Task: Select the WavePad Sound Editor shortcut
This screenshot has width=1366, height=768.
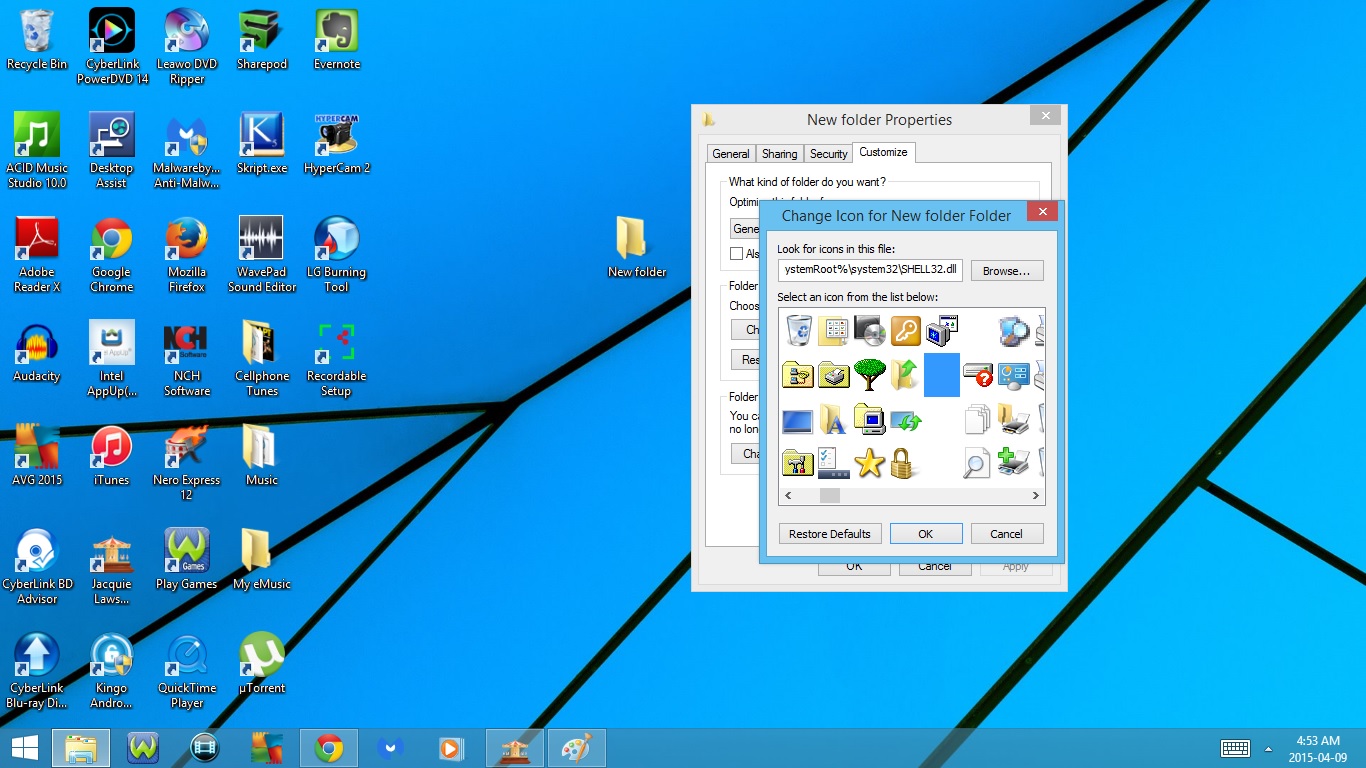Action: pos(262,256)
